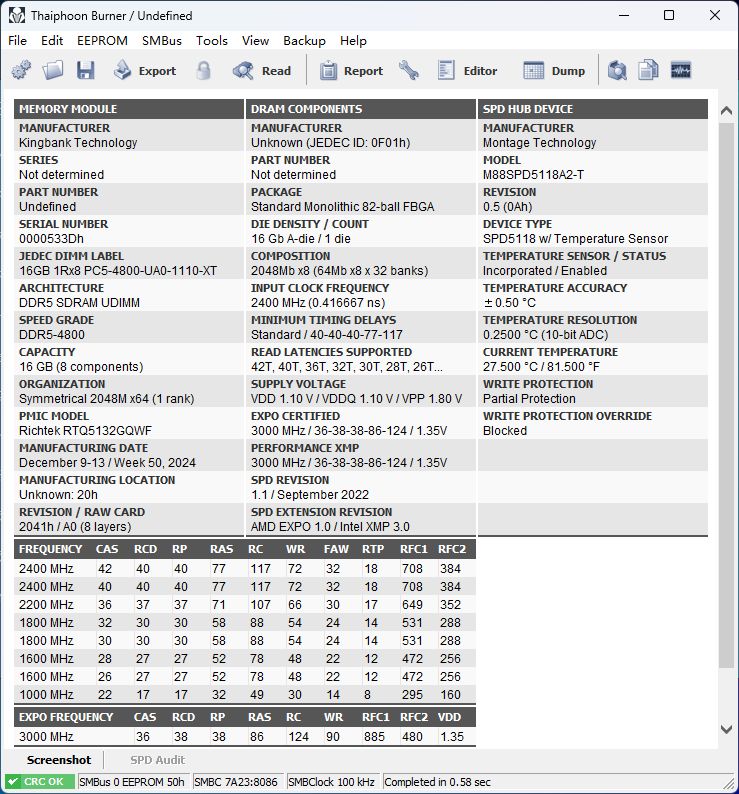Click 'Unknown (JEDEC ID: 0F01h)' value
The image size is (739, 794).
(330, 143)
